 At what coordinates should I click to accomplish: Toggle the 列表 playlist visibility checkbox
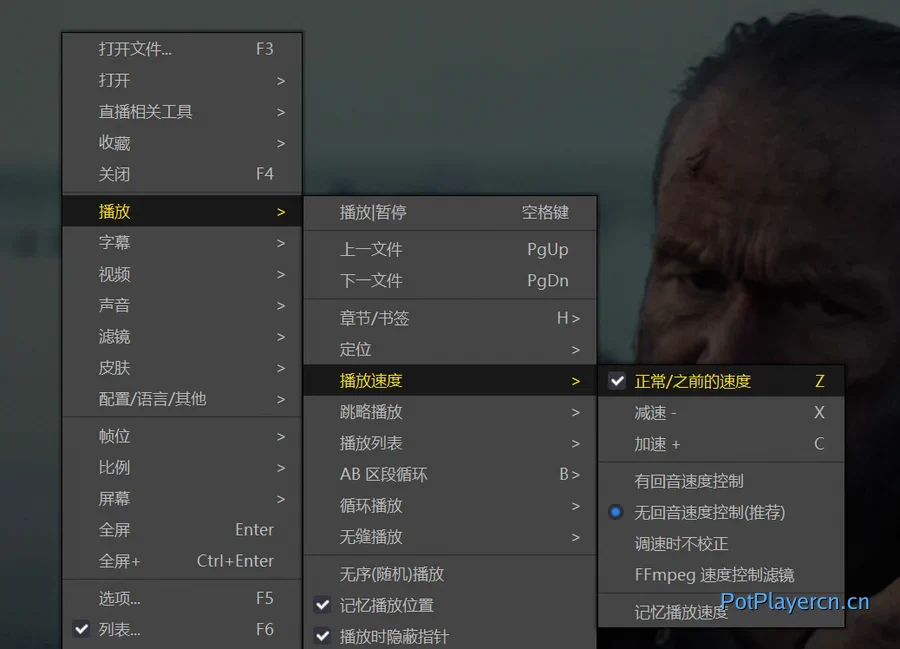113,629
